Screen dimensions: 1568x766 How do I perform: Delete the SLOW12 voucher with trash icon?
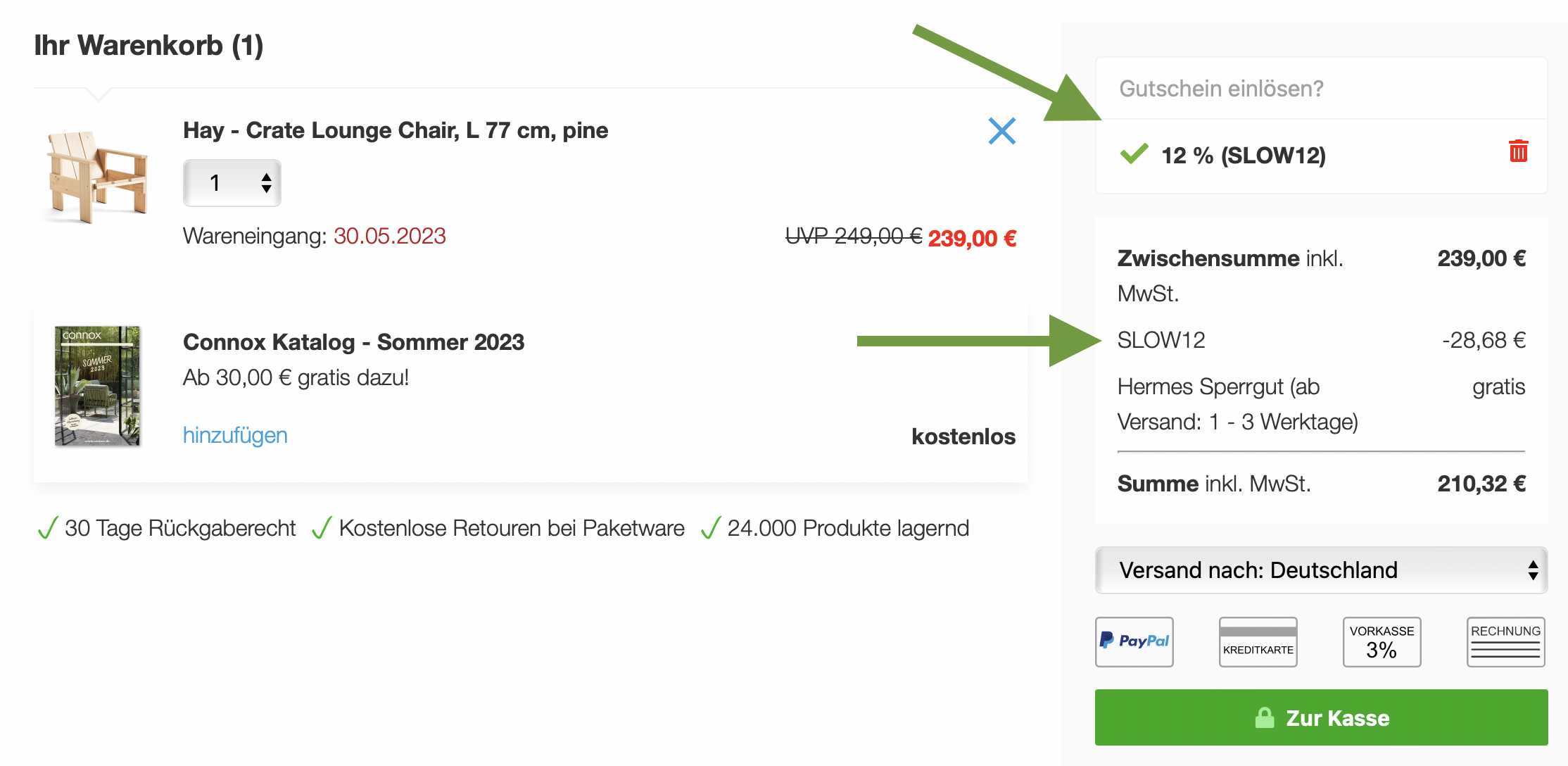[1518, 151]
